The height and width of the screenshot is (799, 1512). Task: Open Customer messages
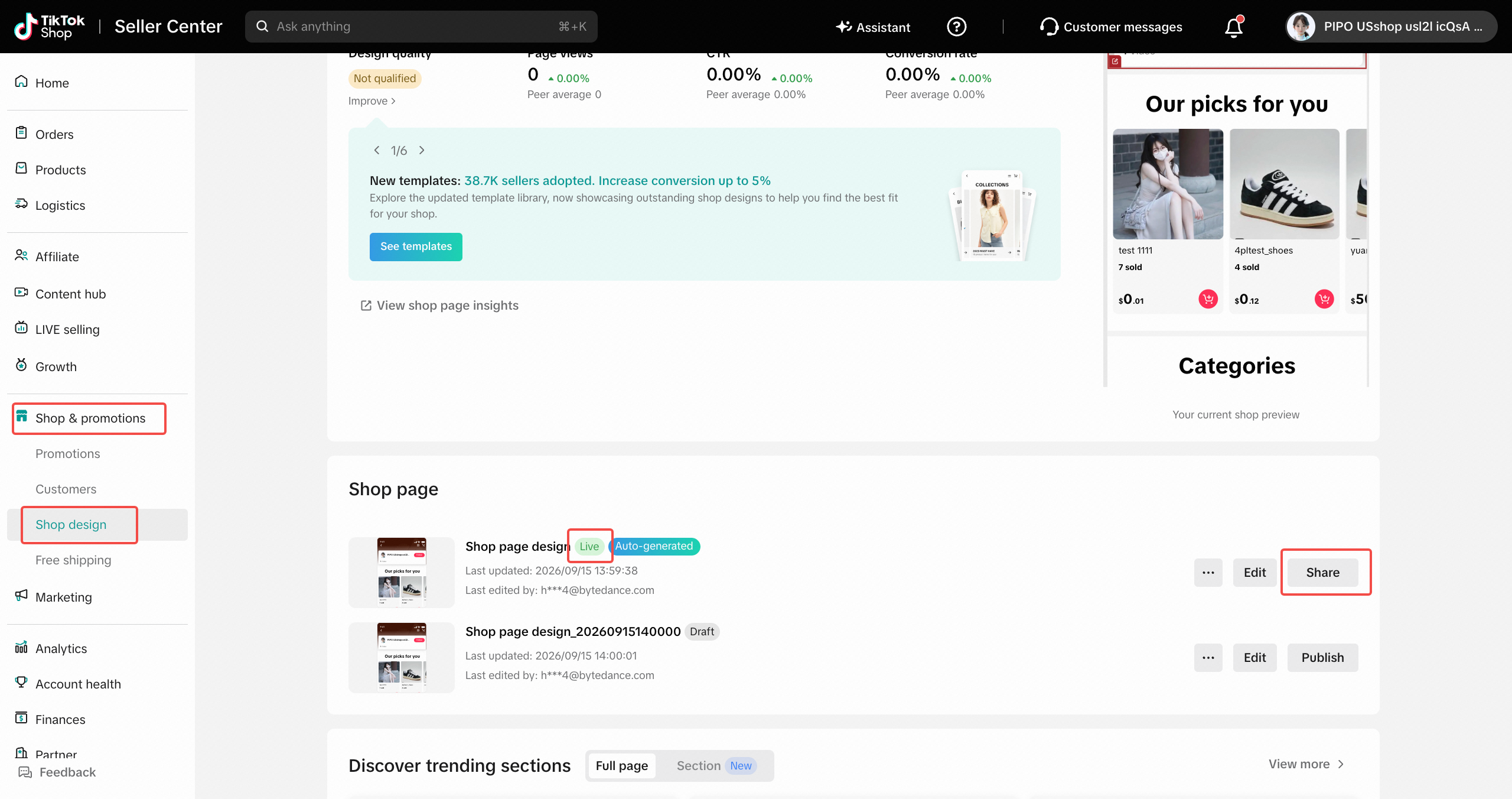[x=1111, y=27]
